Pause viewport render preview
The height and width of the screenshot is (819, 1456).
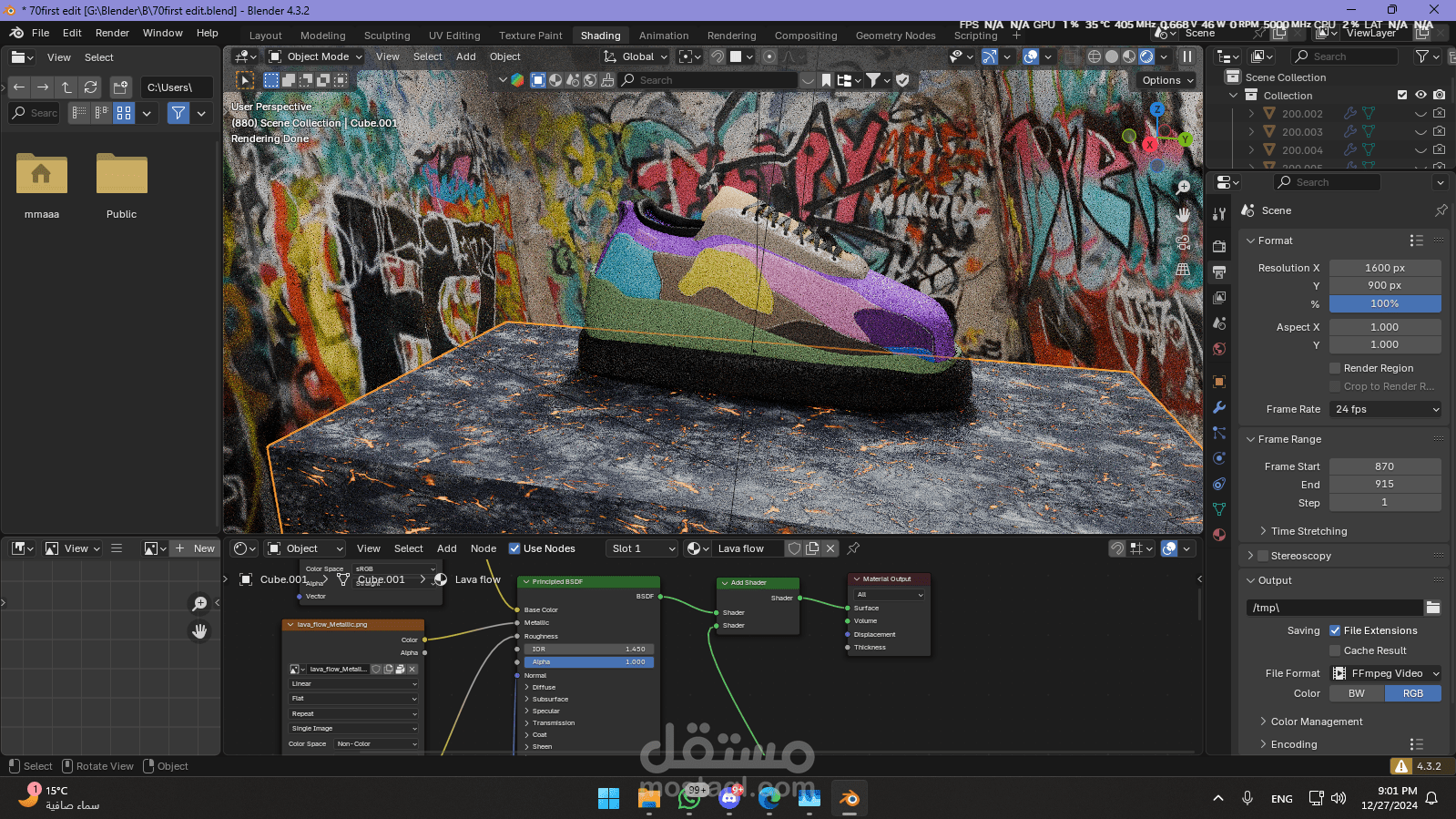pos(1187,56)
